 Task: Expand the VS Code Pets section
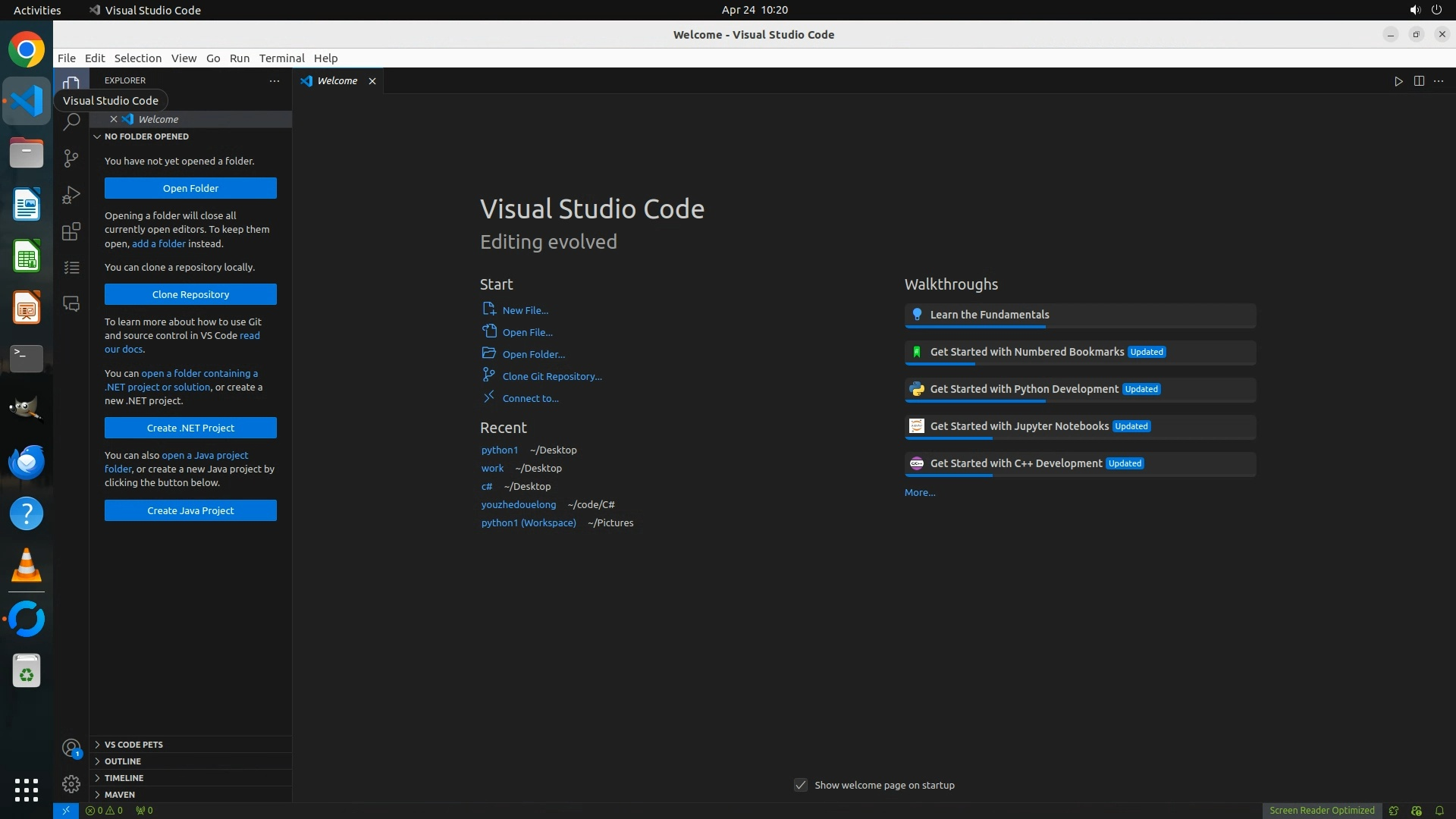pyautogui.click(x=133, y=745)
